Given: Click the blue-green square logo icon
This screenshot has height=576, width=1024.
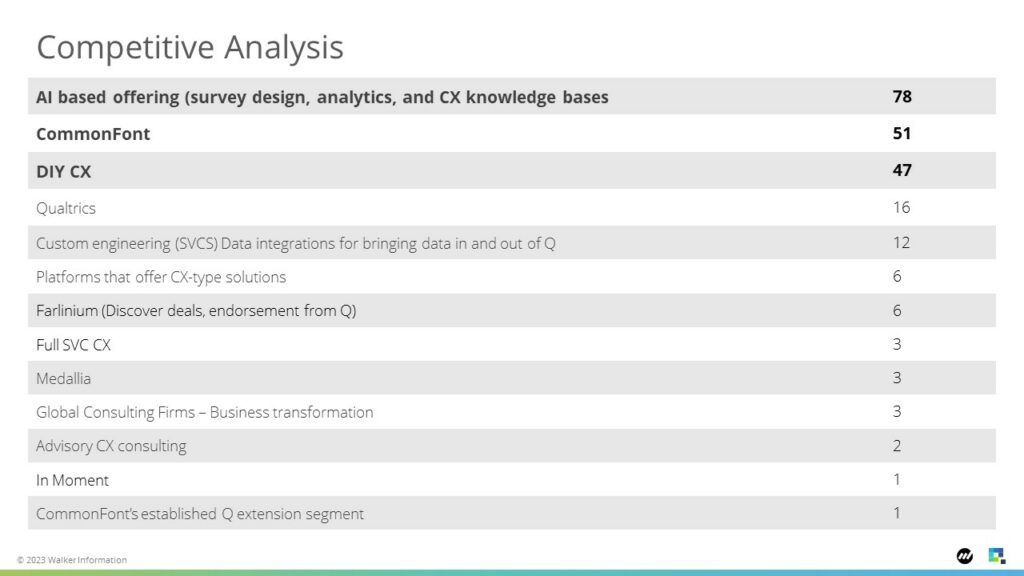Looking at the screenshot, I should click(997, 556).
